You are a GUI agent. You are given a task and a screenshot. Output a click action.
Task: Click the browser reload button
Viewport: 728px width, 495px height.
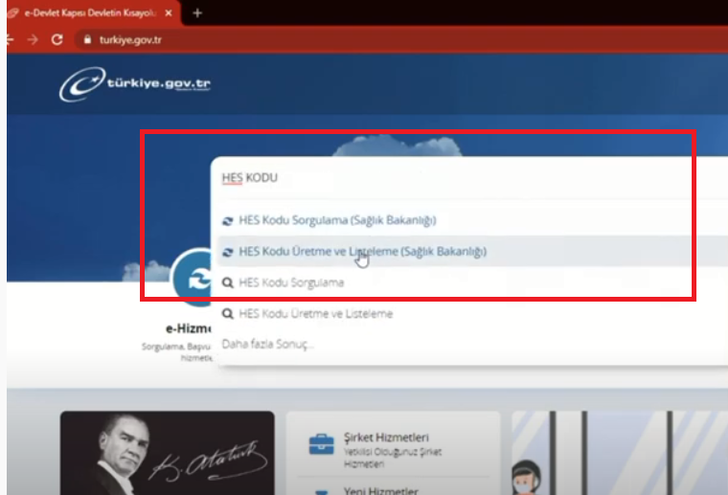pos(57,39)
